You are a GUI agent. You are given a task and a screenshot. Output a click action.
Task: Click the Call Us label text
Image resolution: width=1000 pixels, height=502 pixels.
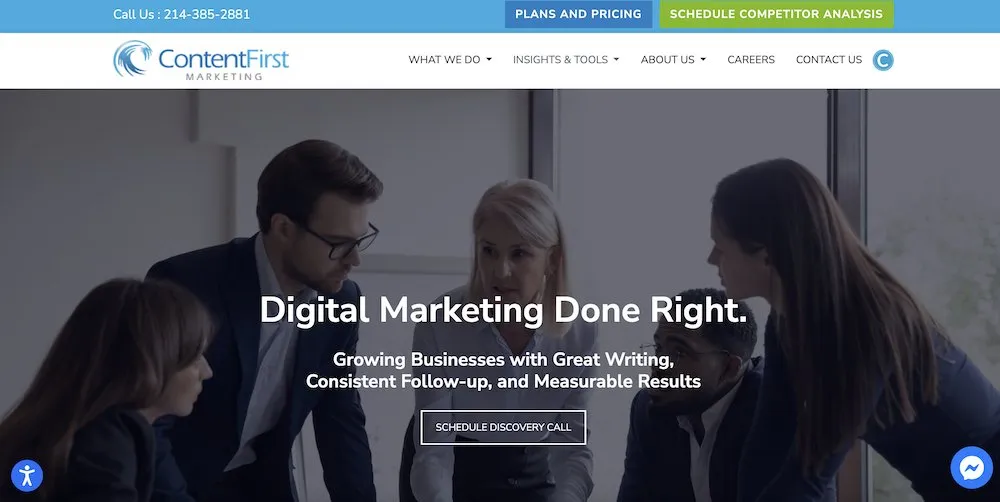pyautogui.click(x=136, y=14)
